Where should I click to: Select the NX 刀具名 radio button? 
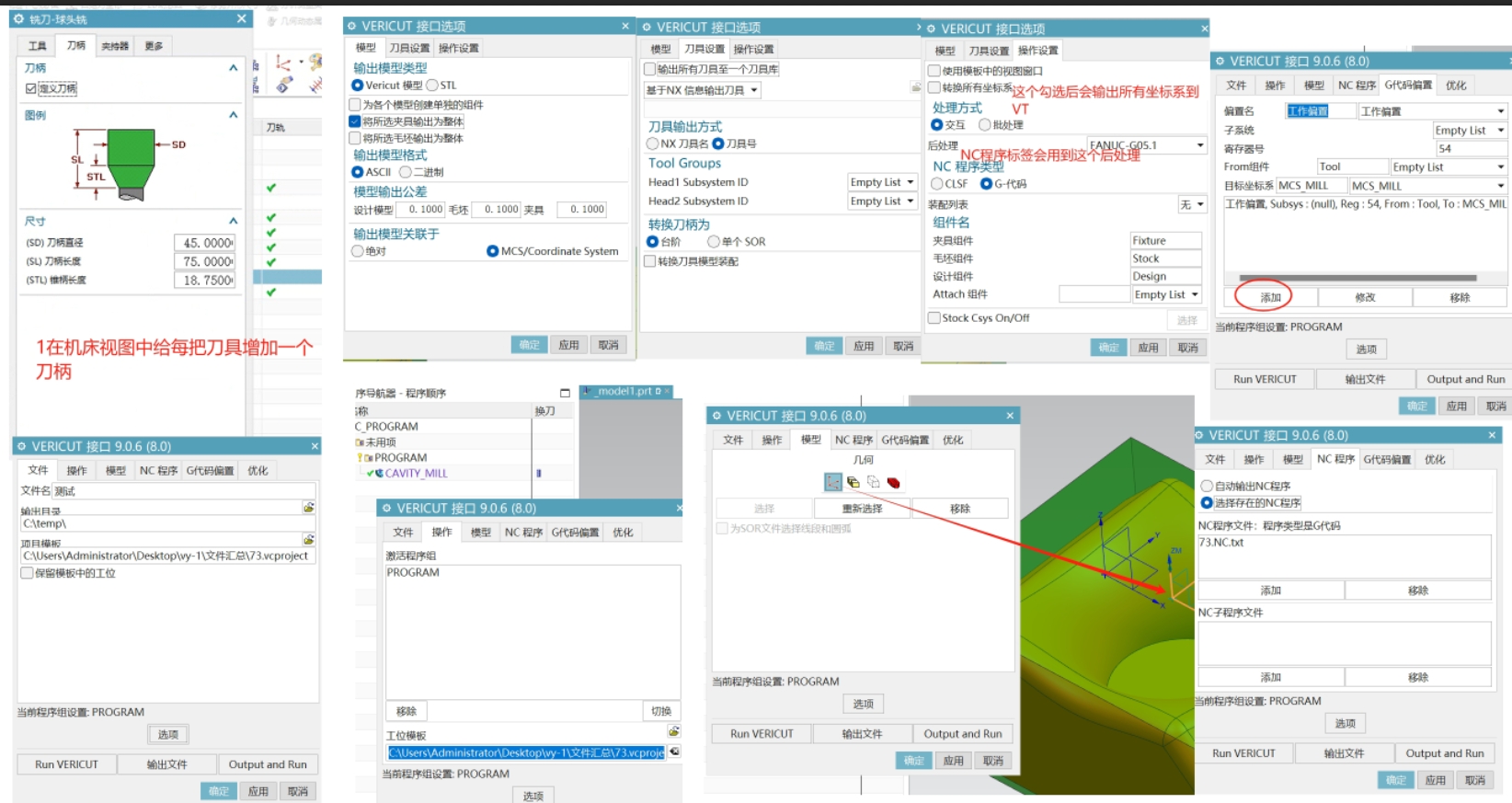(653, 143)
